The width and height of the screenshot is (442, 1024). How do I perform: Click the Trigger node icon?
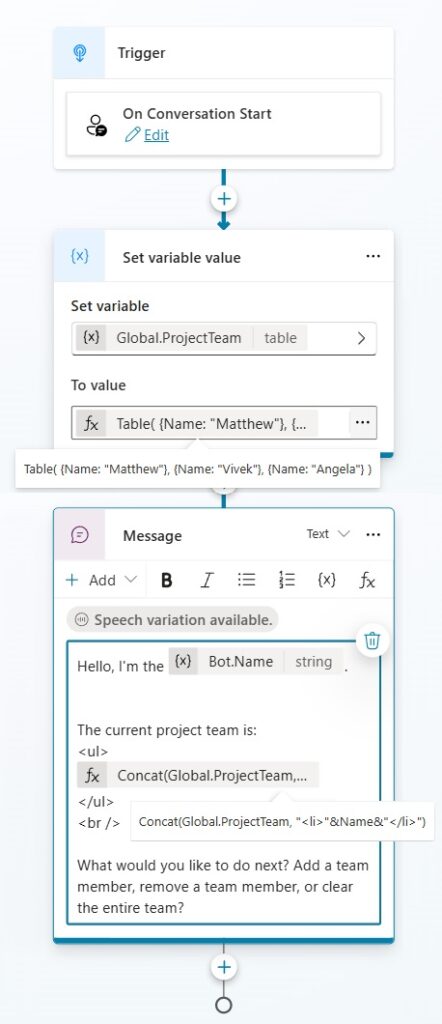tap(80, 53)
